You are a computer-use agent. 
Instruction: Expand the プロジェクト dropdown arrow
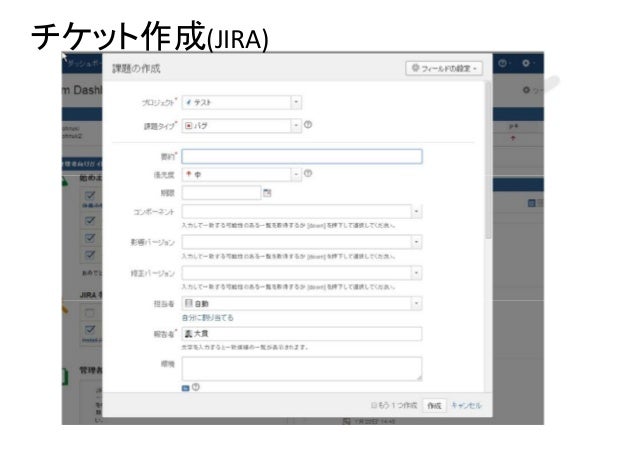[296, 103]
